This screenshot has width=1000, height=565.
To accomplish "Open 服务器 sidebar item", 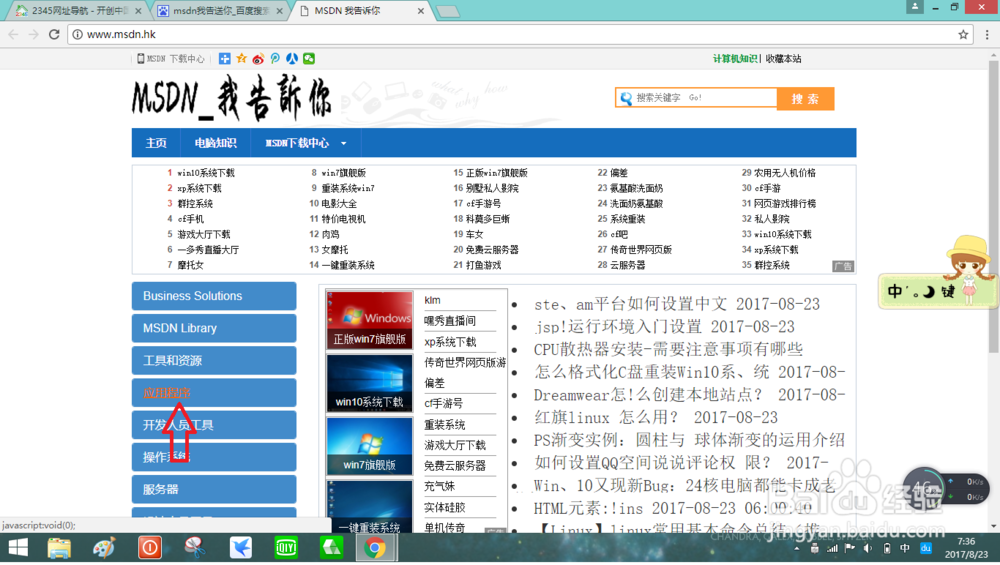I will click(x=214, y=489).
